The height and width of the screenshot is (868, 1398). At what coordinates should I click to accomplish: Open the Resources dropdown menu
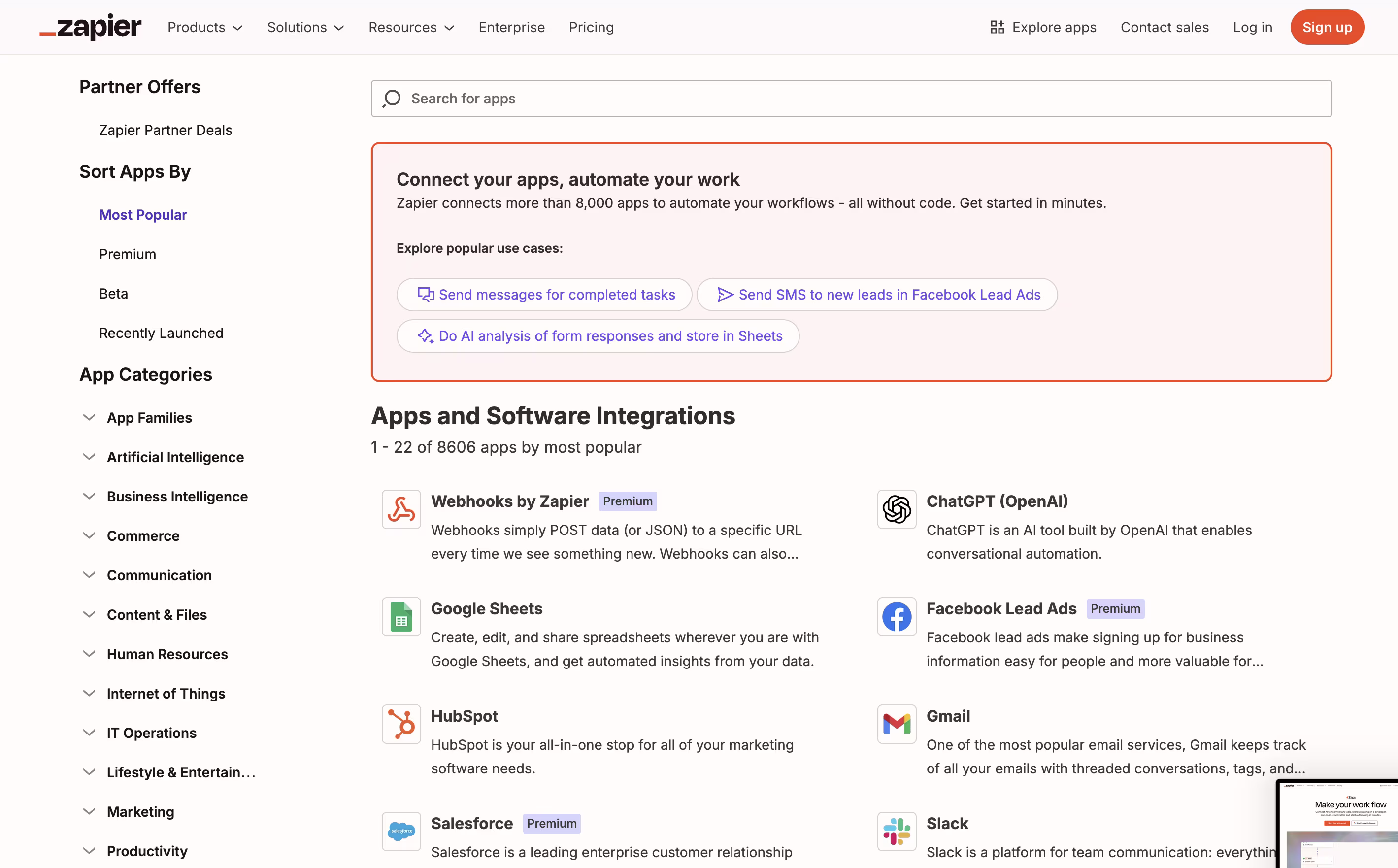click(x=411, y=27)
